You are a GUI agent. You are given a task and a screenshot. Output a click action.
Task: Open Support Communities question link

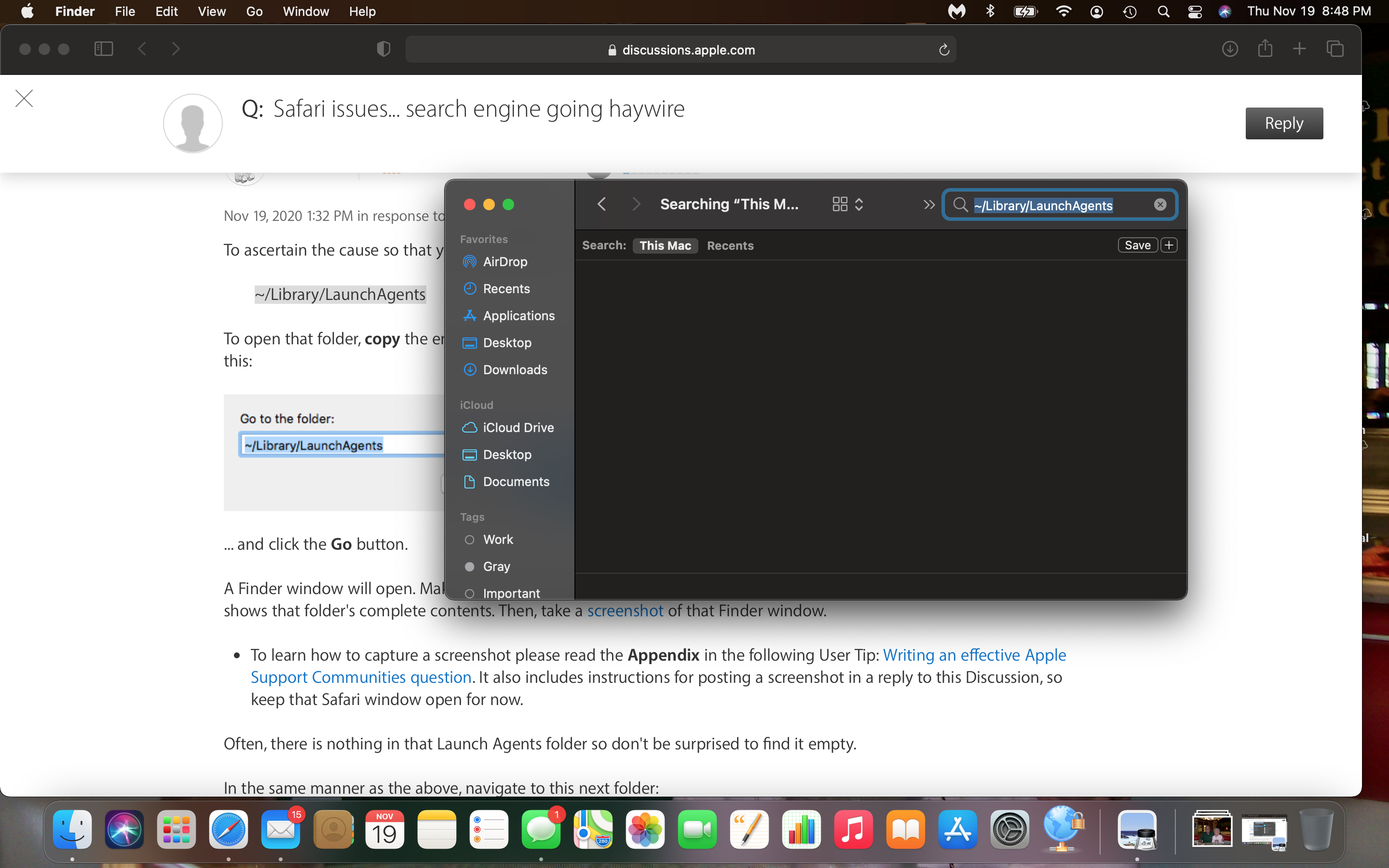click(361, 678)
